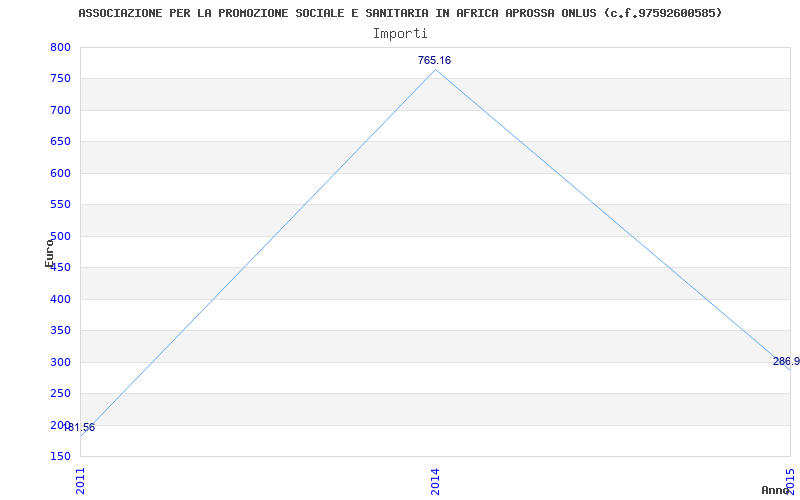Click the 2011 x-axis year label
Image resolution: width=800 pixels, height=500 pixels.
point(81,481)
